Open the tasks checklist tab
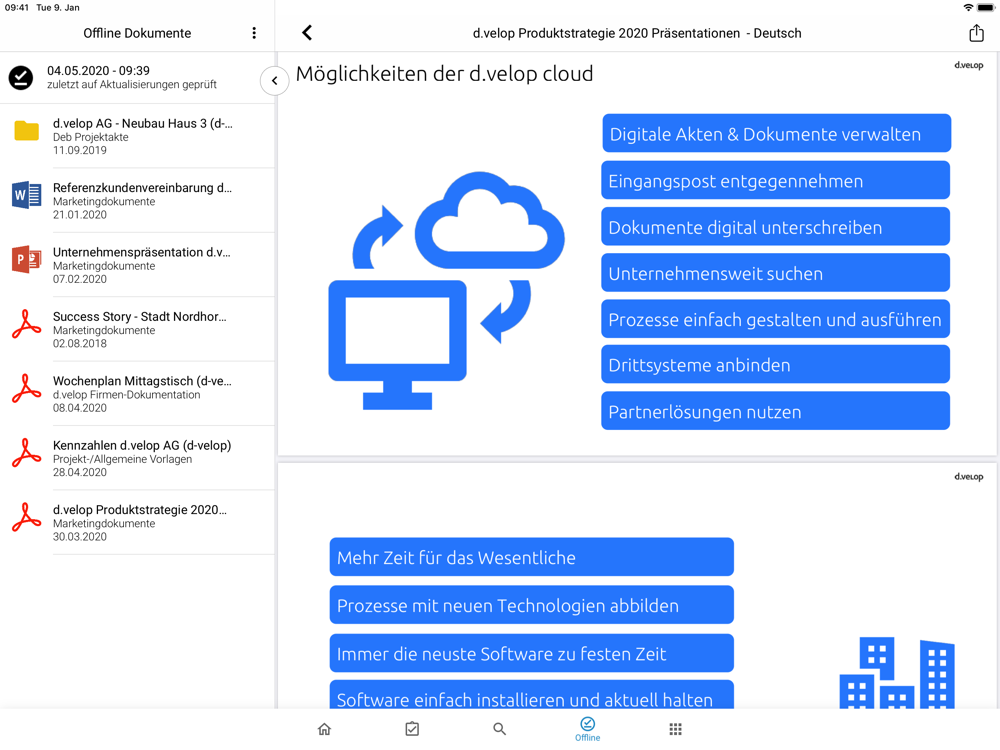Screen dimensions: 1000x750 412,729
